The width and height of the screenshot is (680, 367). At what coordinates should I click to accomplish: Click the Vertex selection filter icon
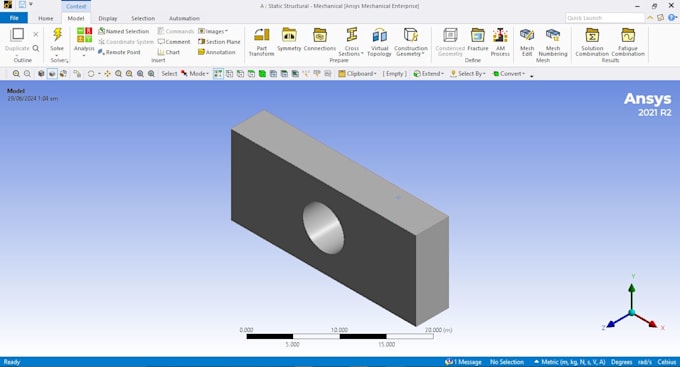[x=229, y=74]
